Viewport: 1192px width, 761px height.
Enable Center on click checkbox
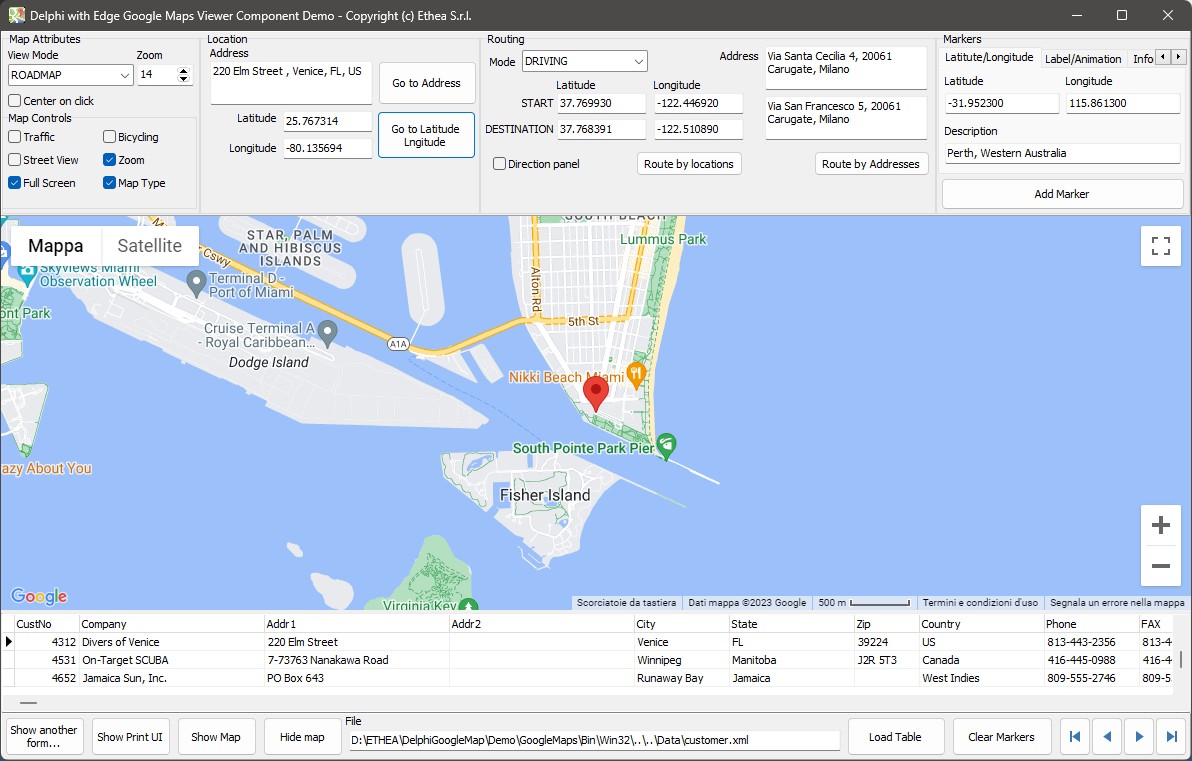click(14, 100)
